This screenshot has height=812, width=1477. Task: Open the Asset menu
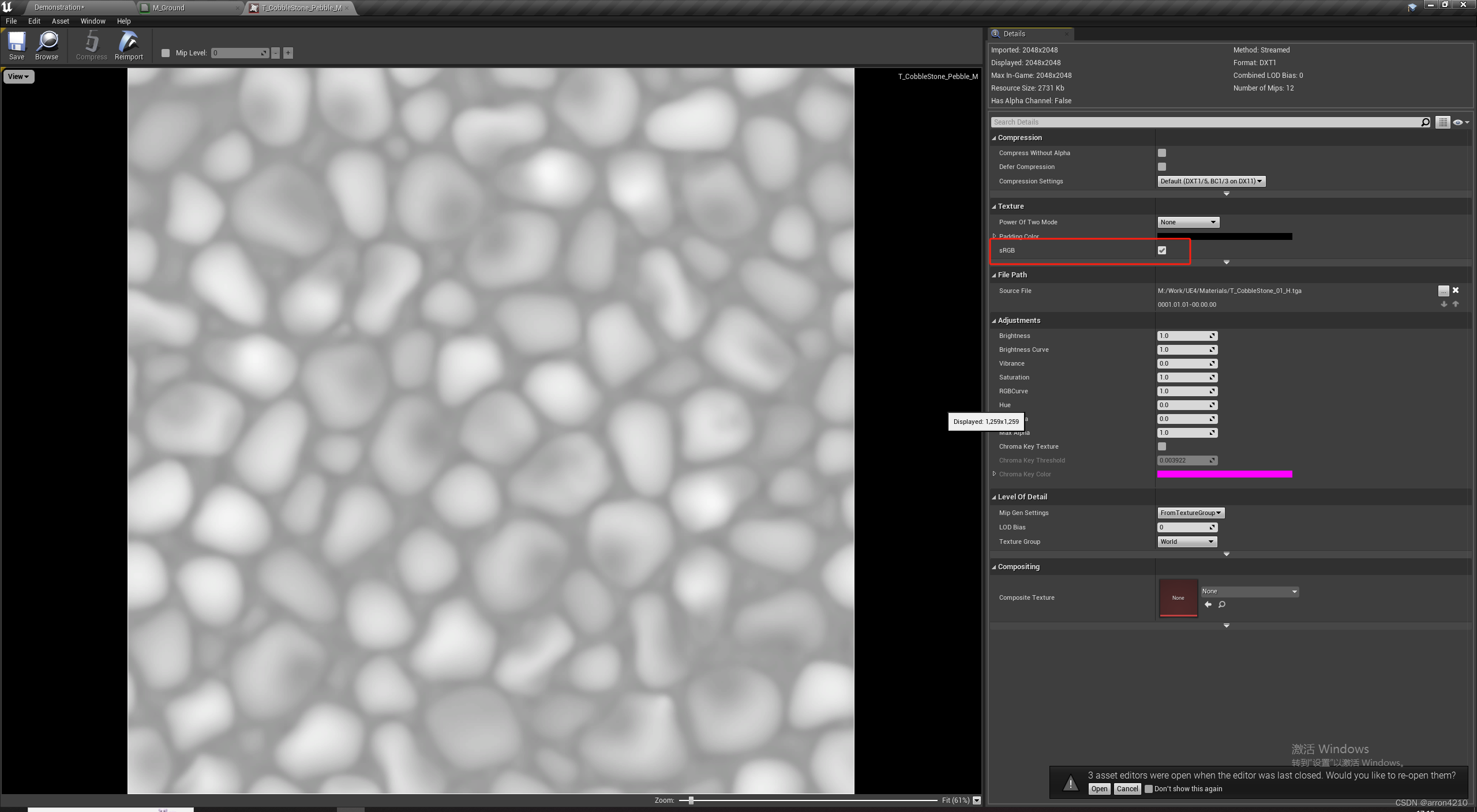click(x=60, y=21)
